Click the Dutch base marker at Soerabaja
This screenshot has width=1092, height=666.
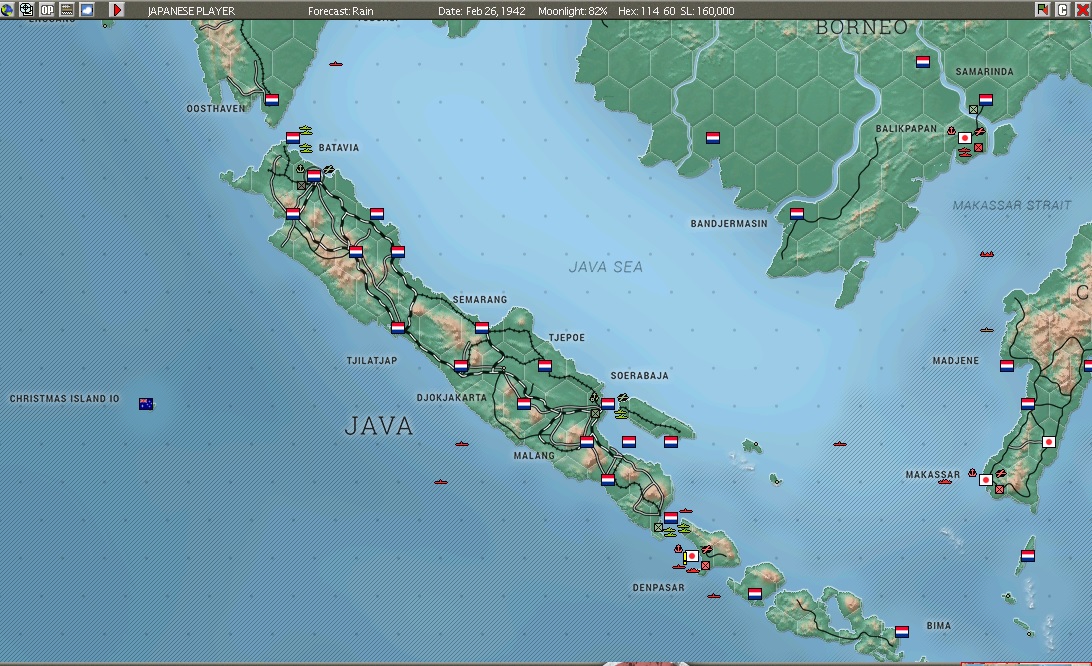[608, 405]
